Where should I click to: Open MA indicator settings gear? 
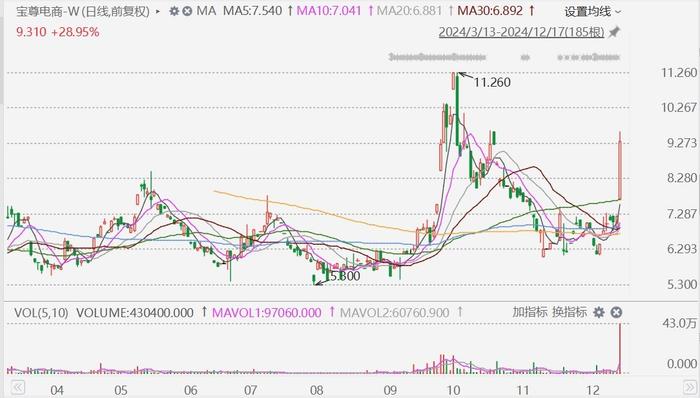(x=174, y=11)
